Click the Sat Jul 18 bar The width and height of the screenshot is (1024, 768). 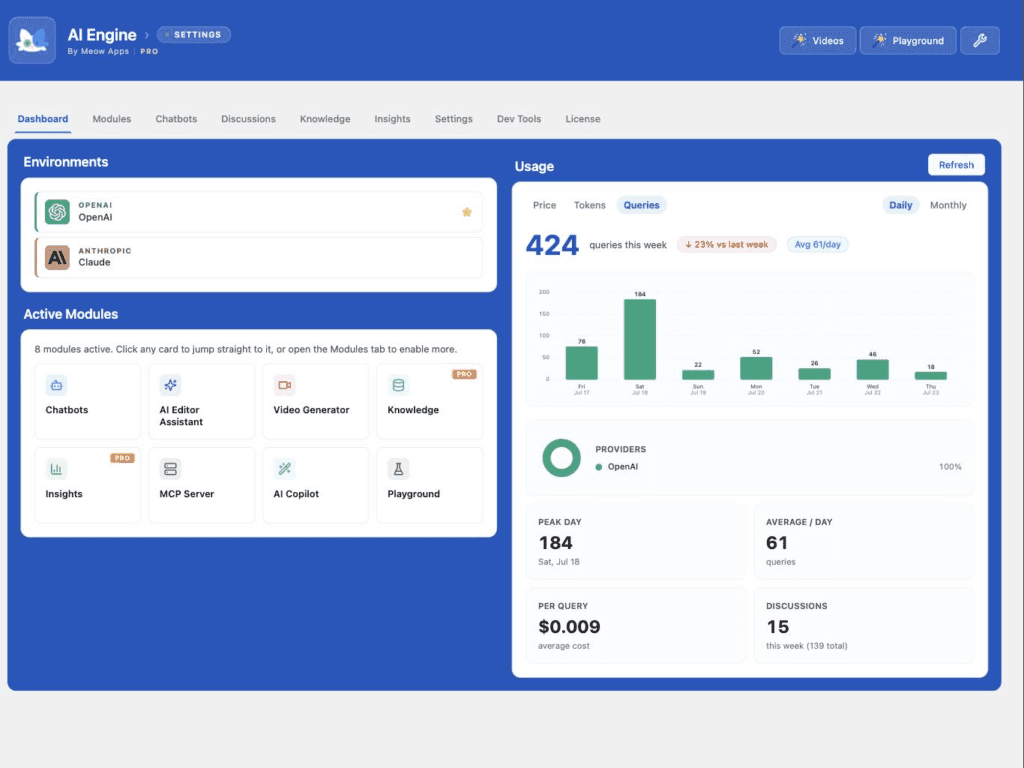[640, 340]
